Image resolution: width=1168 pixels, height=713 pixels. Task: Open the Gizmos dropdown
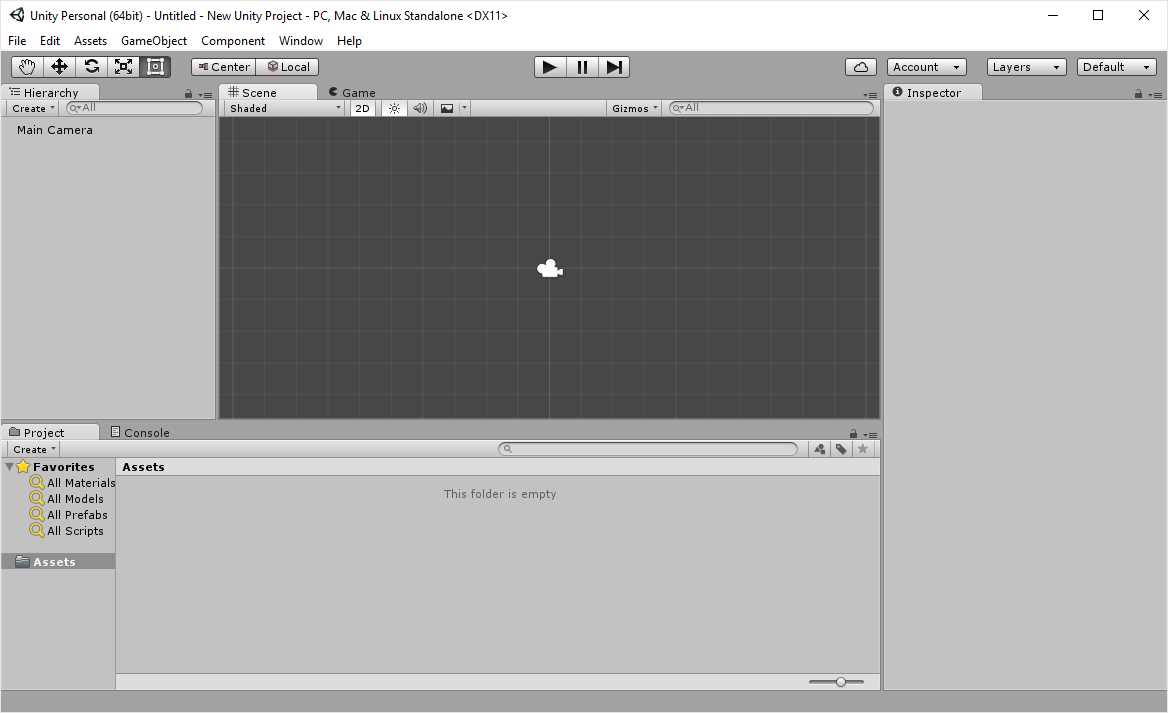pyautogui.click(x=633, y=108)
